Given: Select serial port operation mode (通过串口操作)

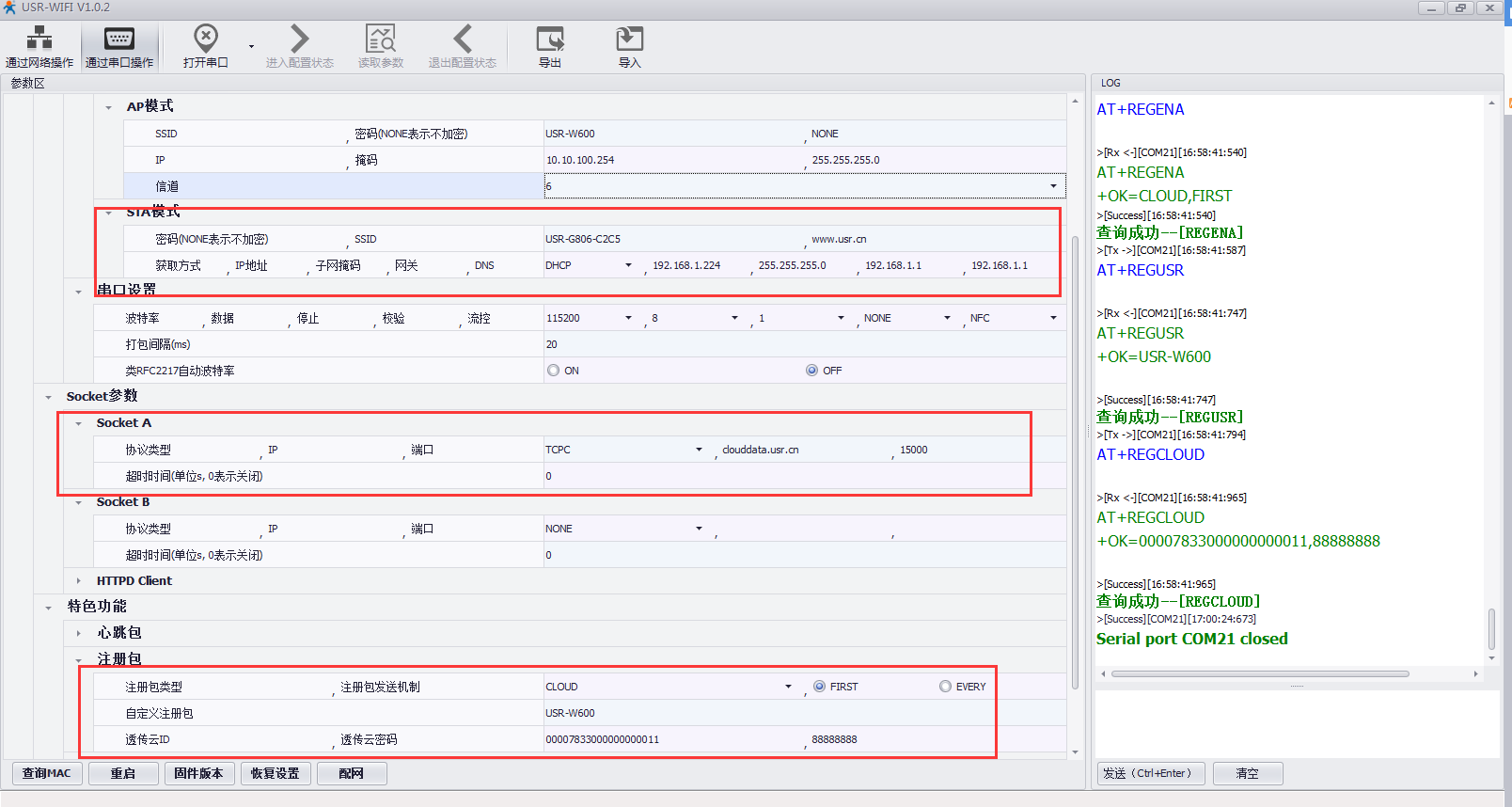Looking at the screenshot, I should click(x=119, y=46).
